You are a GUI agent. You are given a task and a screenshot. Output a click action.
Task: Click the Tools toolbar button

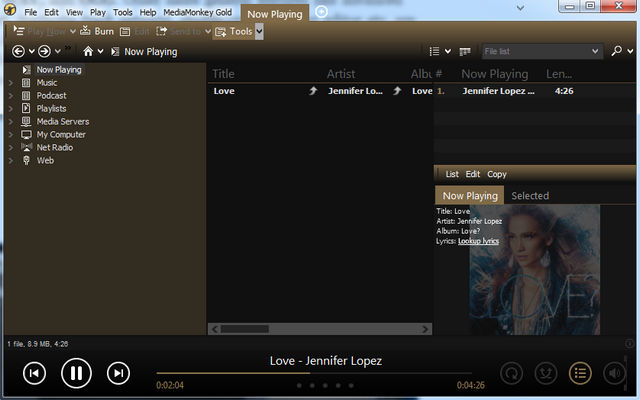(234, 31)
